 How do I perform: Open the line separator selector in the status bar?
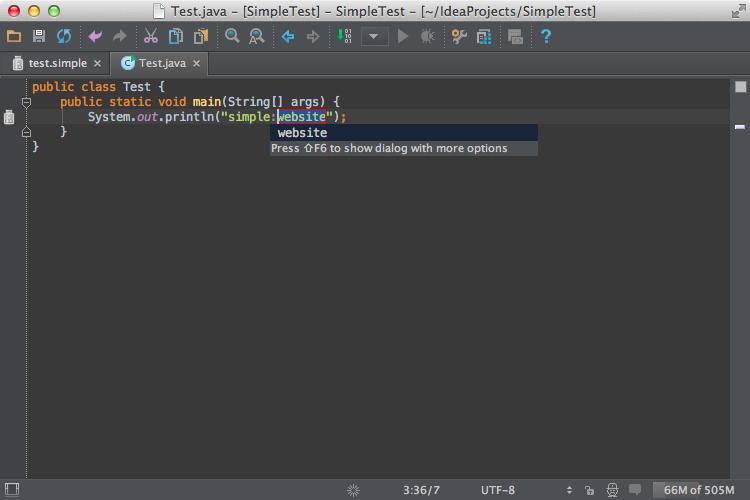coord(569,490)
